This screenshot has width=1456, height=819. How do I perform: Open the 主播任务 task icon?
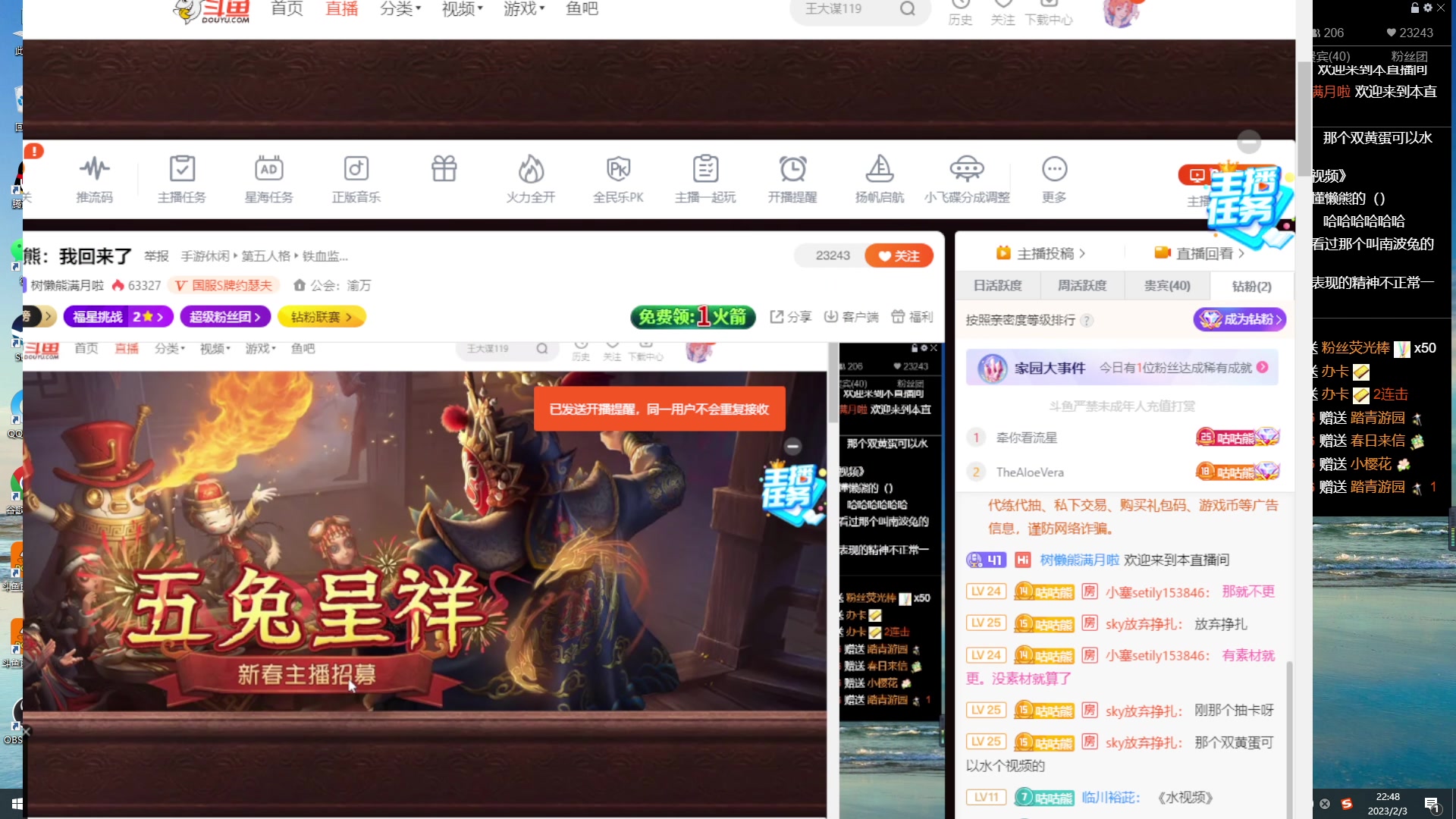point(182,179)
